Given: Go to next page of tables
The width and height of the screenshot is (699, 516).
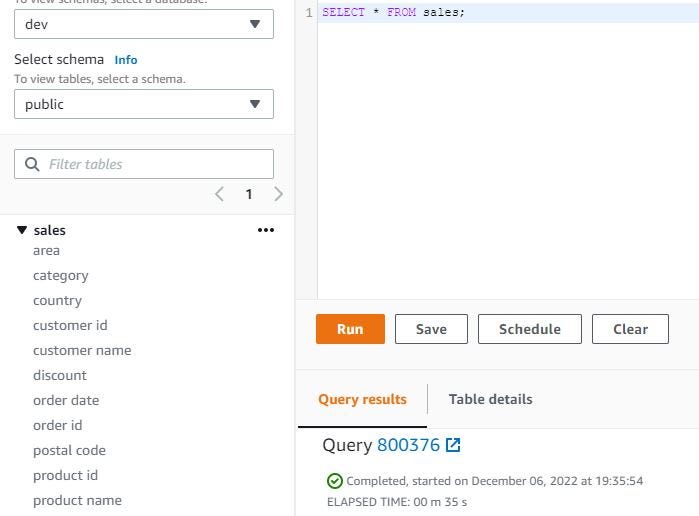Looking at the screenshot, I should (279, 194).
